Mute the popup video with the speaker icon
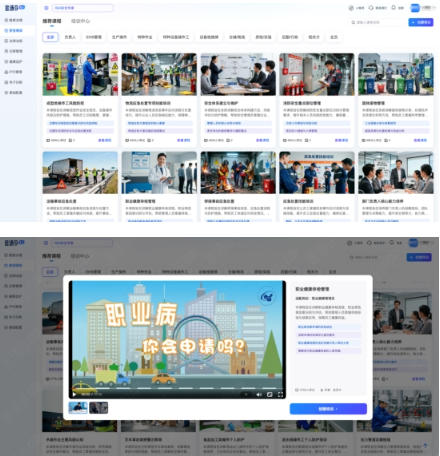The width and height of the screenshot is (440, 456). (259, 395)
